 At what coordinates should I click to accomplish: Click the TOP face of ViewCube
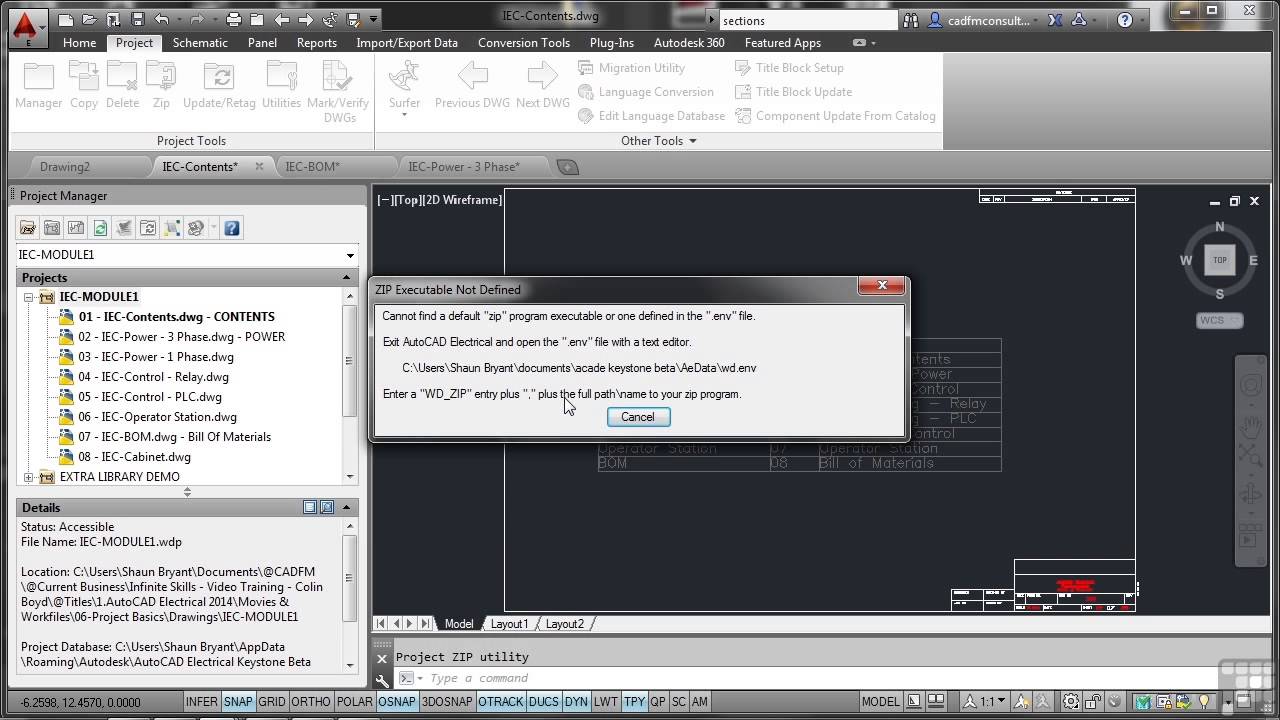point(1219,260)
